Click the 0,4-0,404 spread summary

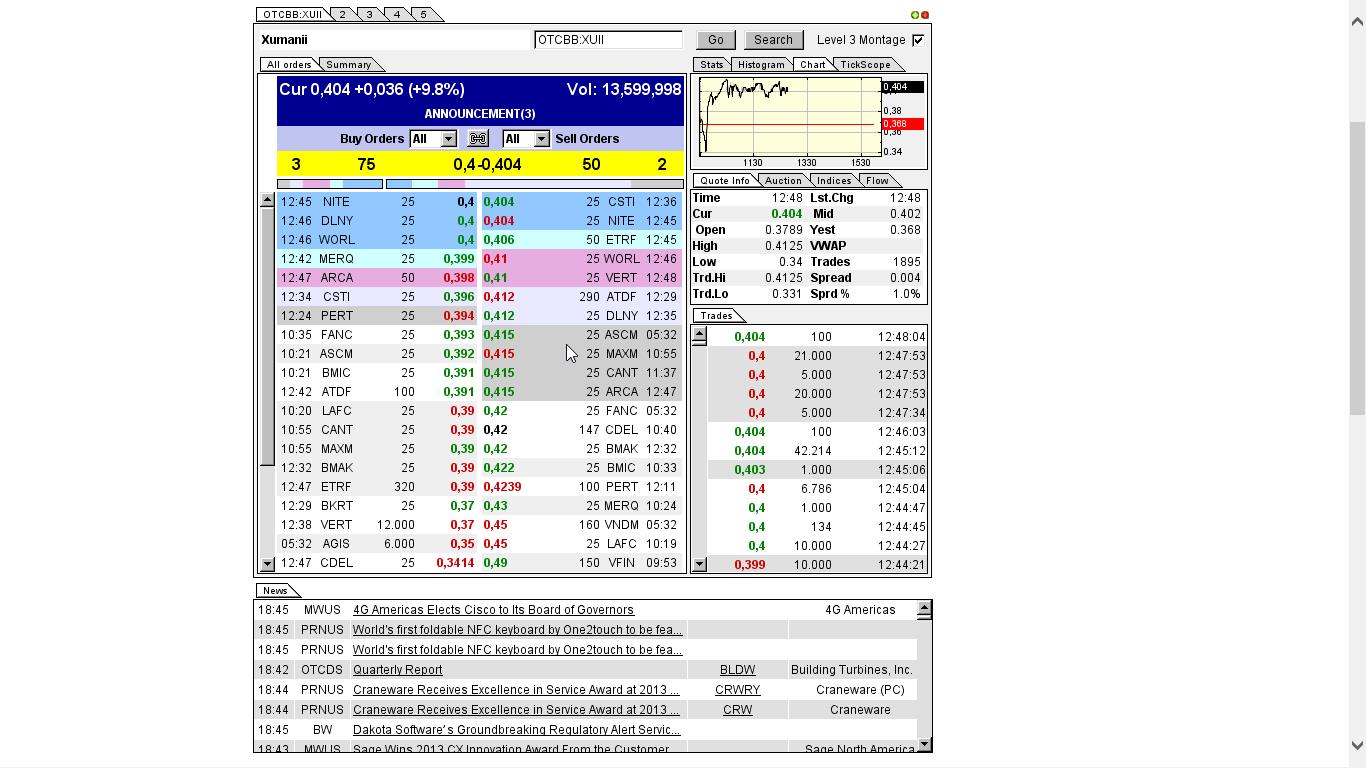coord(487,165)
